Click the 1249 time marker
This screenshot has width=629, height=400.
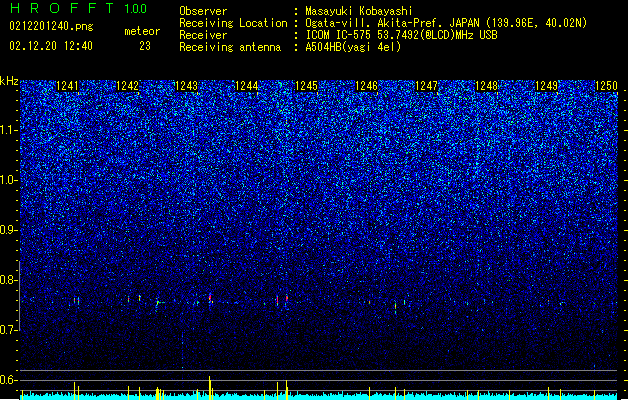click(546, 86)
